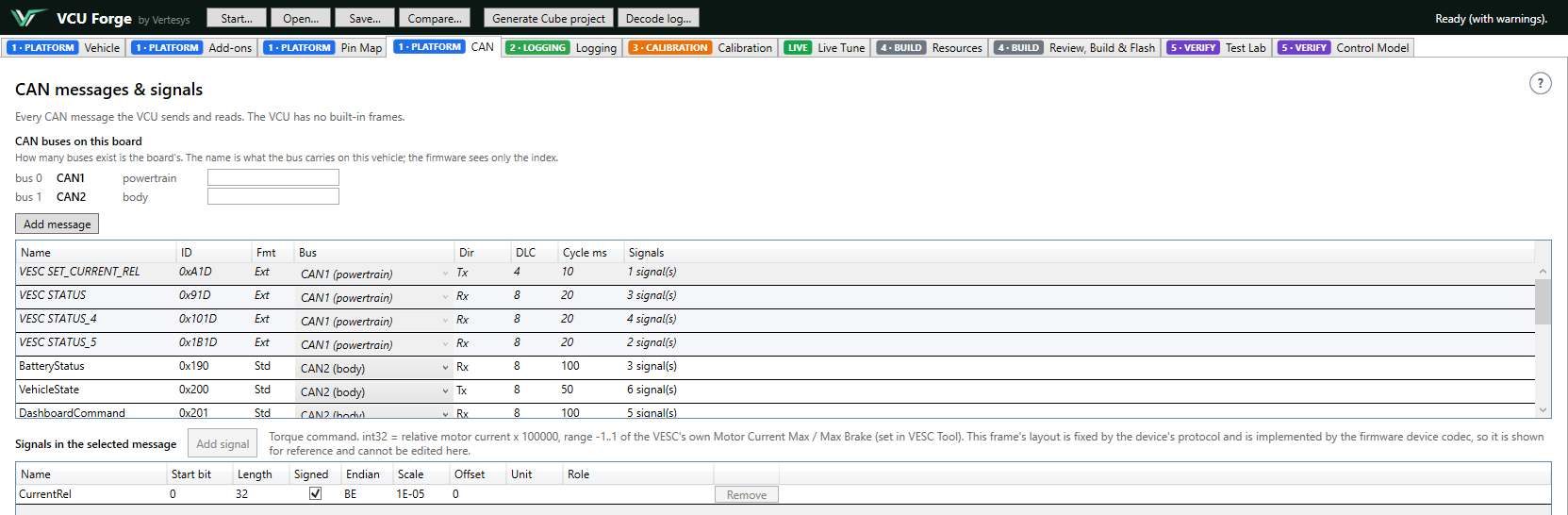1568x515 pixels.
Task: Open the Resources tab
Action: tap(930, 47)
